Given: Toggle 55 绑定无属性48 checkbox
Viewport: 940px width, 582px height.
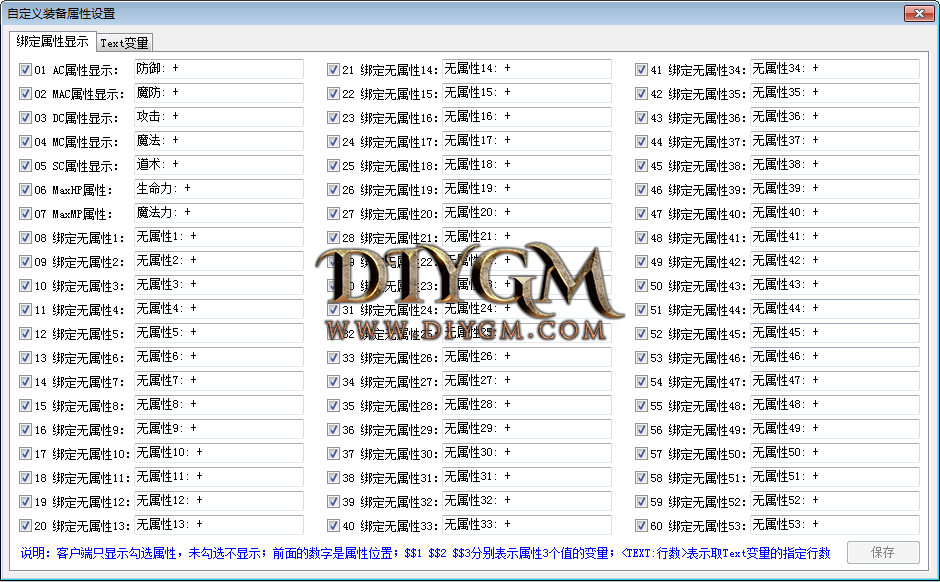Looking at the screenshot, I should tap(641, 406).
